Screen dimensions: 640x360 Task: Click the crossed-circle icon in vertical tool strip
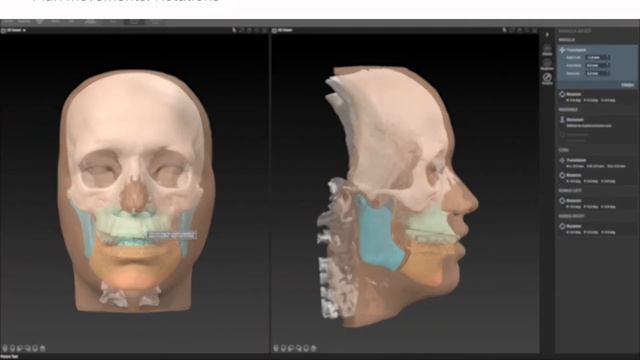click(547, 78)
